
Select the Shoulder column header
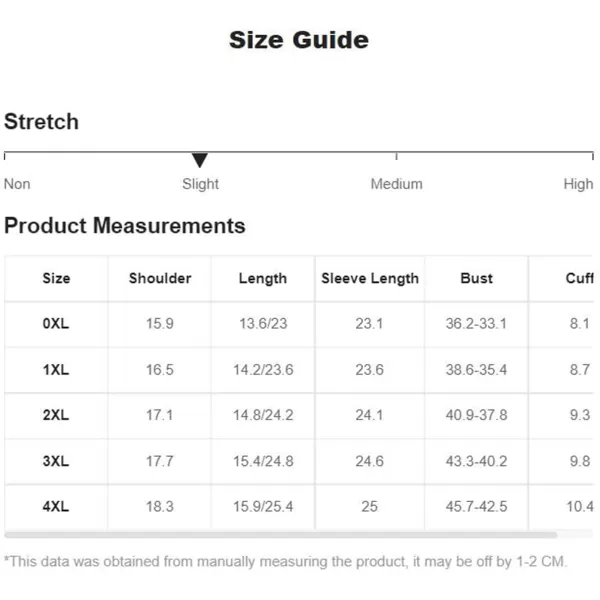[160, 278]
